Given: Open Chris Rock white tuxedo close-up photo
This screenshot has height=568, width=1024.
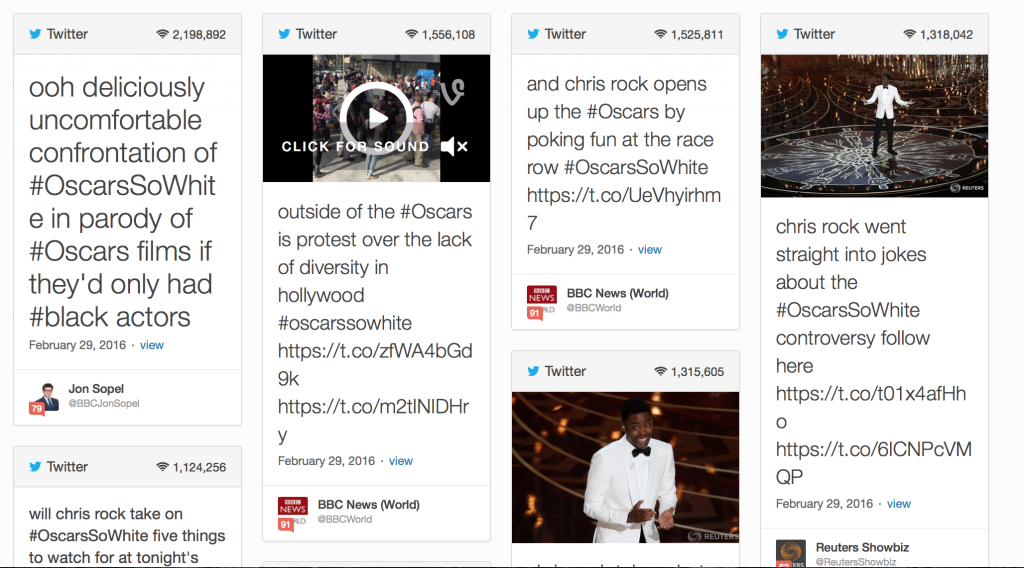Looking at the screenshot, I should (x=625, y=467).
